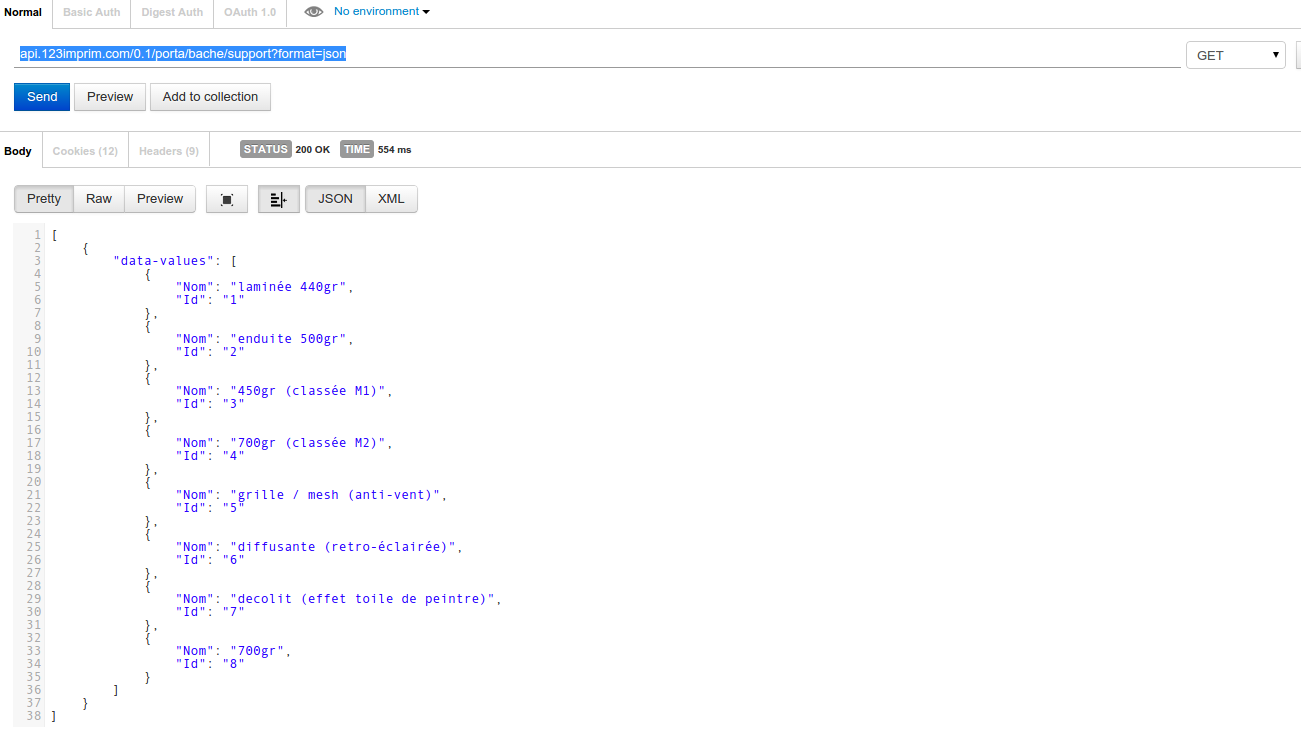Click the "diffusante (retro-éclairée)" line
1301x747 pixels.
point(319,547)
